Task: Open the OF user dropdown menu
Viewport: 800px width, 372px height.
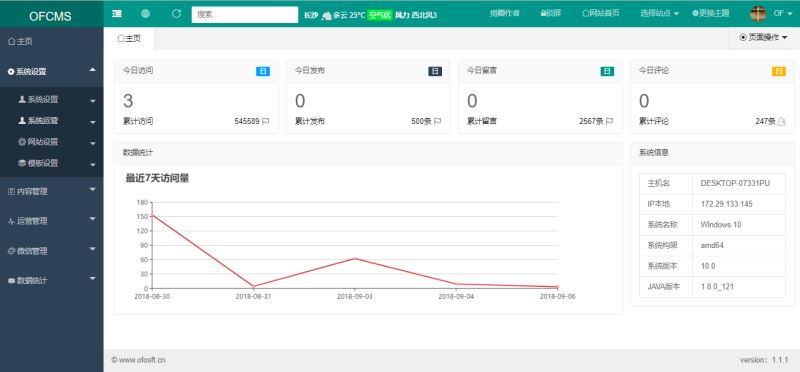Action: tap(782, 14)
